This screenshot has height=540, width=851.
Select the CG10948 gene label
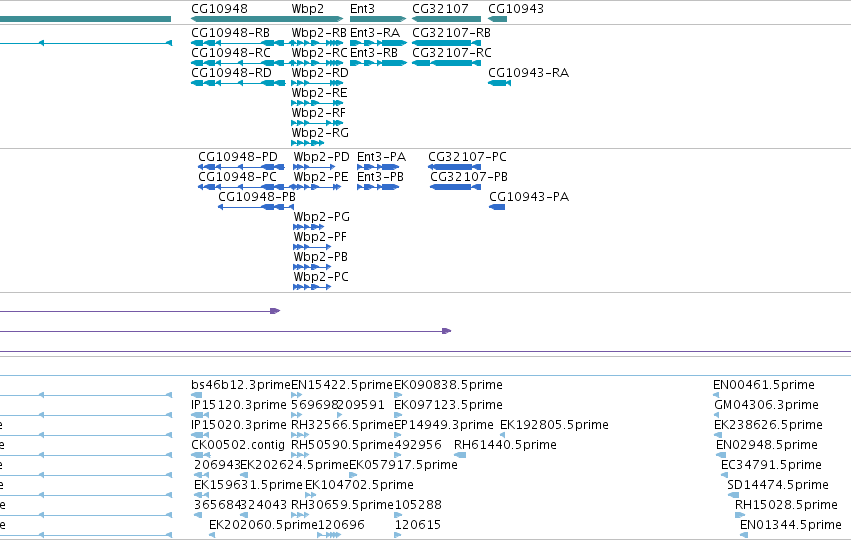click(219, 9)
